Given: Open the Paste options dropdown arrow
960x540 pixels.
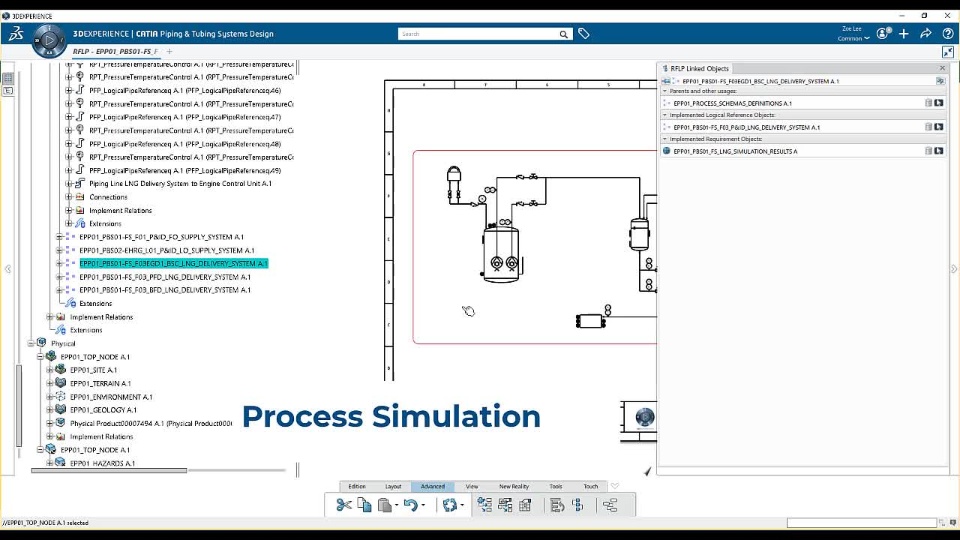Looking at the screenshot, I should (397, 506).
